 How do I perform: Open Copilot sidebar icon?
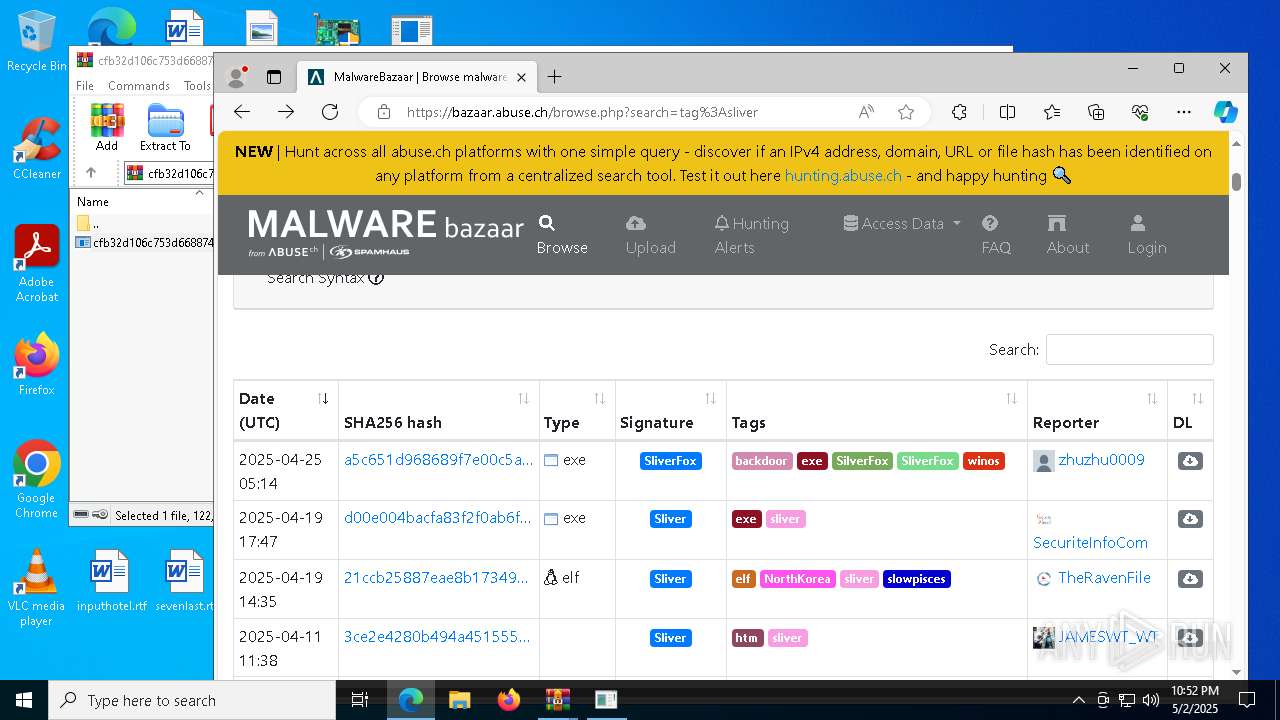click(x=1226, y=112)
